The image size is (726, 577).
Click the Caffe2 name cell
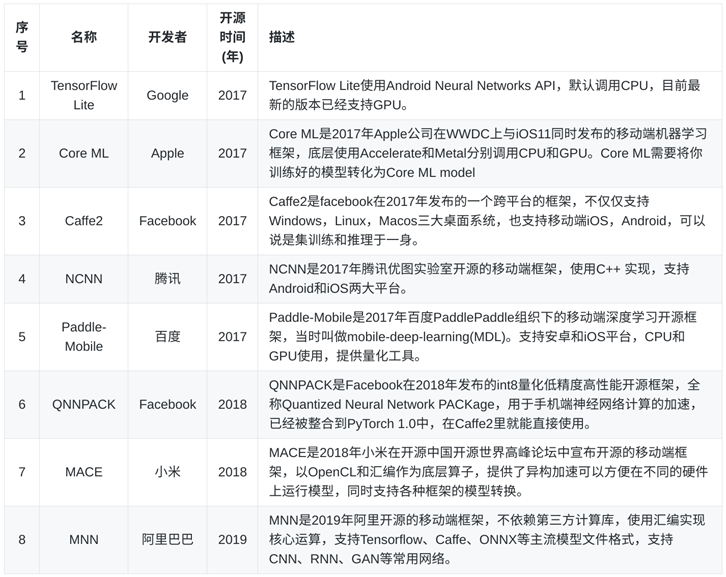click(84, 220)
